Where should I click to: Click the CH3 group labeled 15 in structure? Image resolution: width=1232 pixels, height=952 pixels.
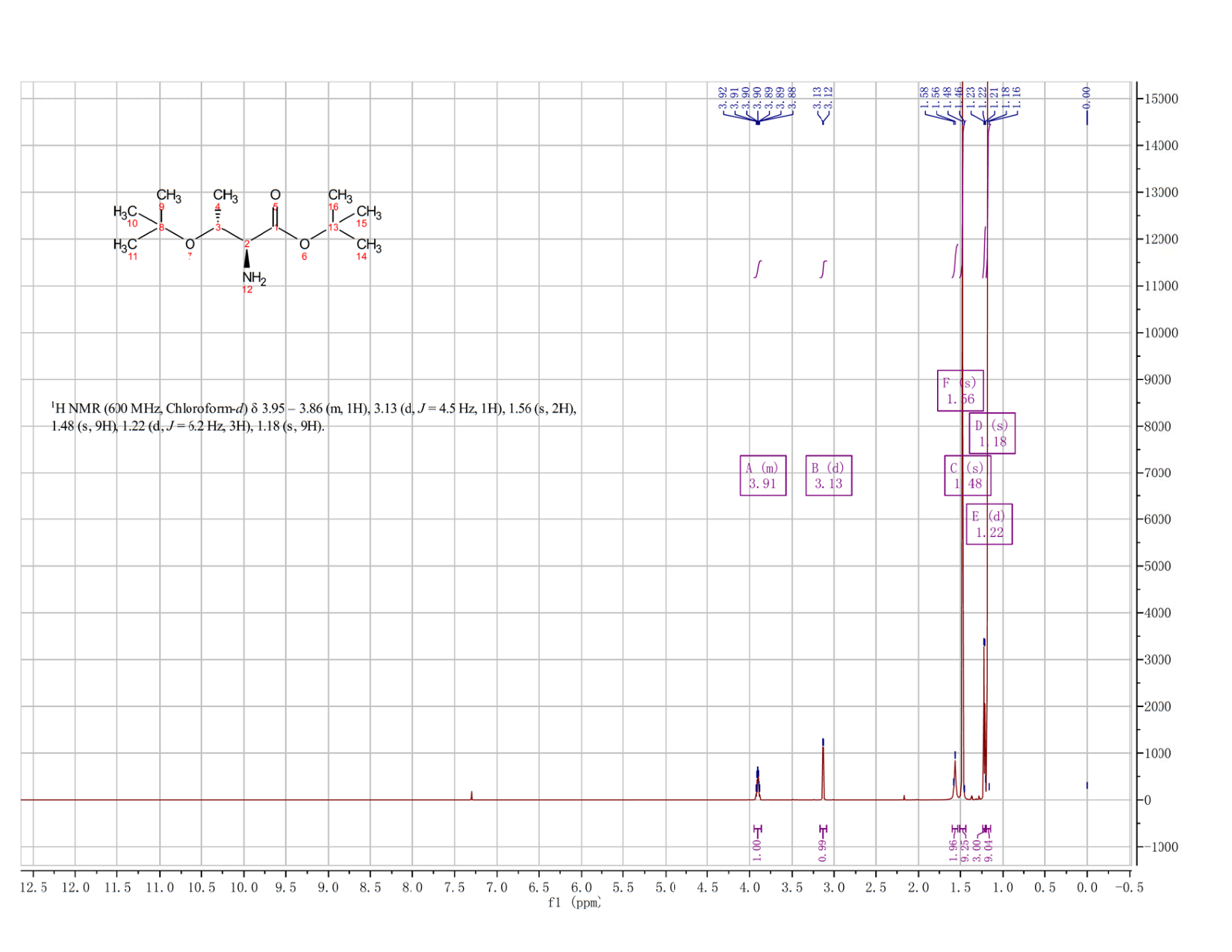point(369,213)
